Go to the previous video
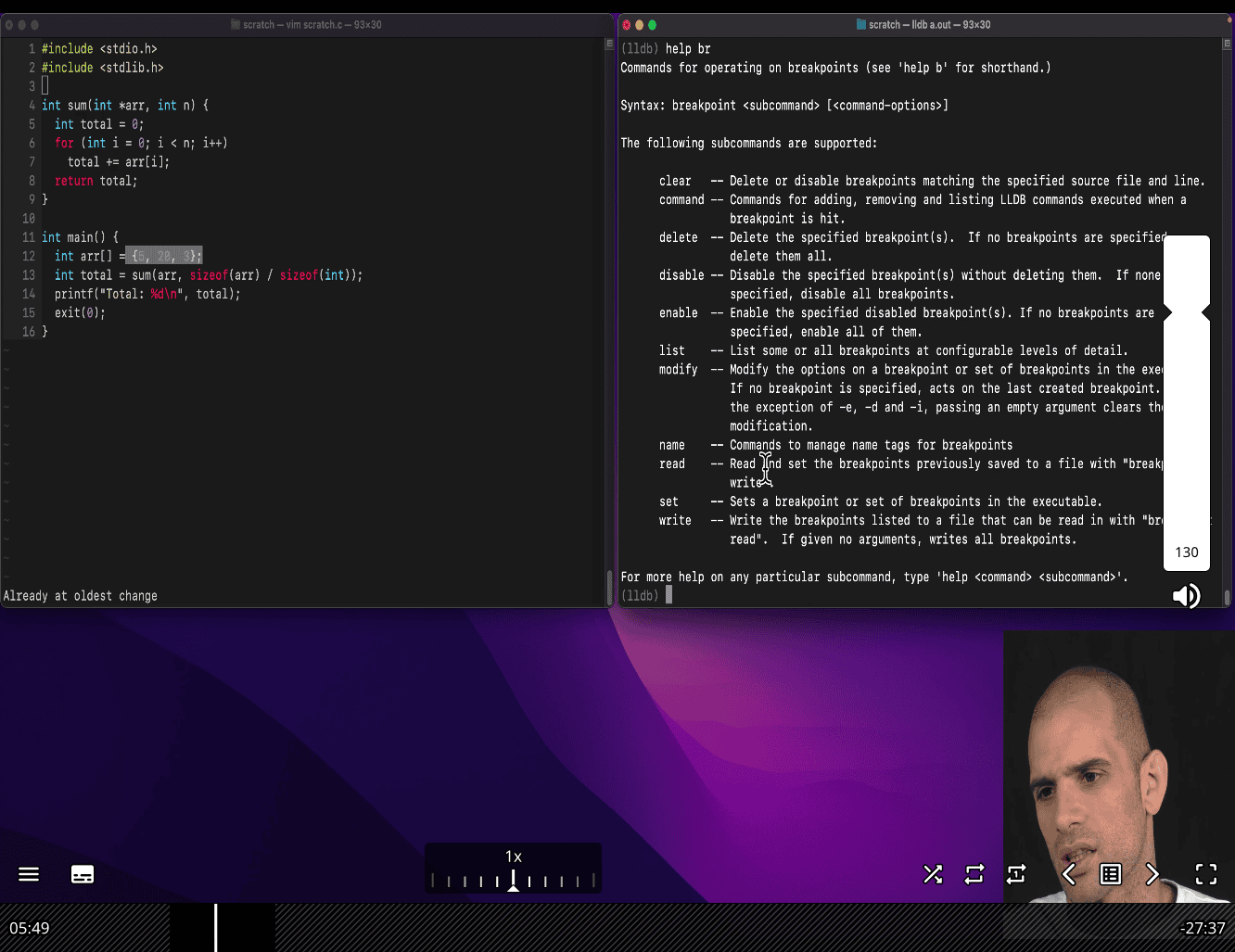1235x952 pixels. click(x=1069, y=874)
